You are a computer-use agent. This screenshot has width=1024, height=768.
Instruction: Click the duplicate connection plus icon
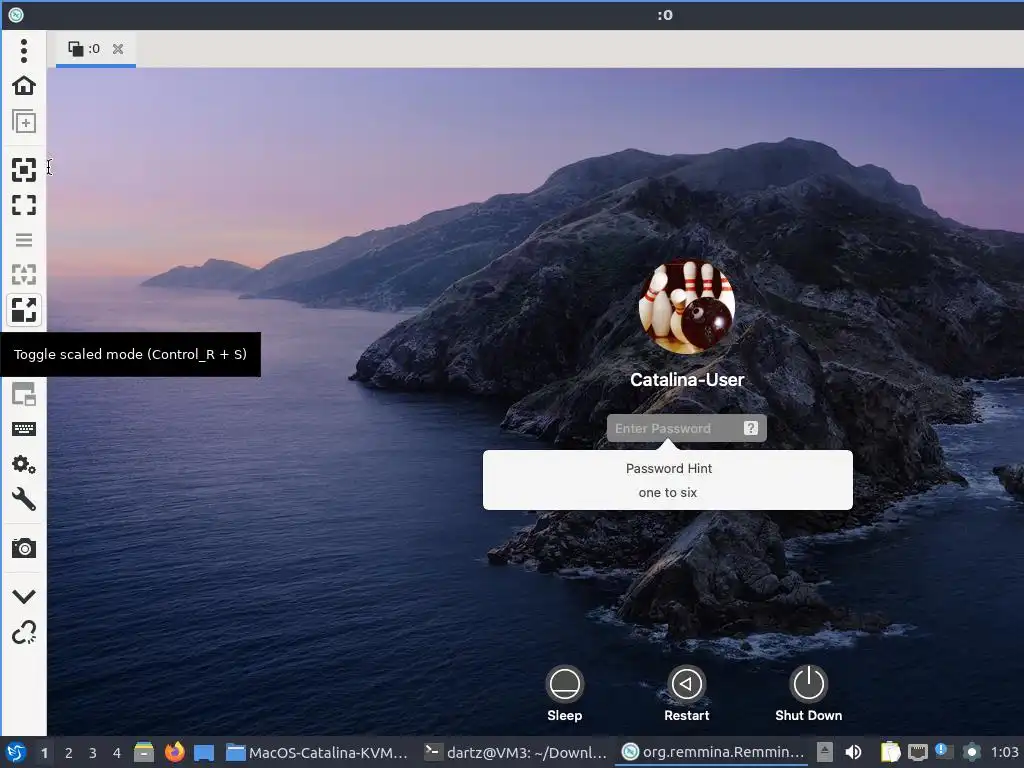(x=24, y=121)
